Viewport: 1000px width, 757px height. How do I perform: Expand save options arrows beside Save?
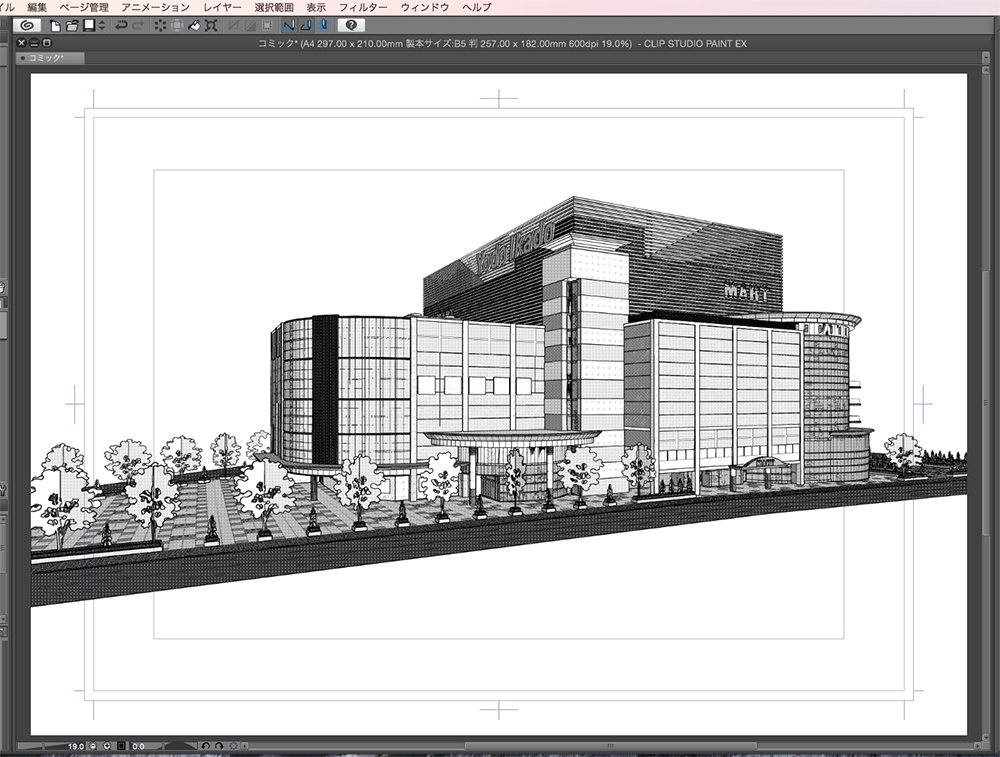click(102, 26)
